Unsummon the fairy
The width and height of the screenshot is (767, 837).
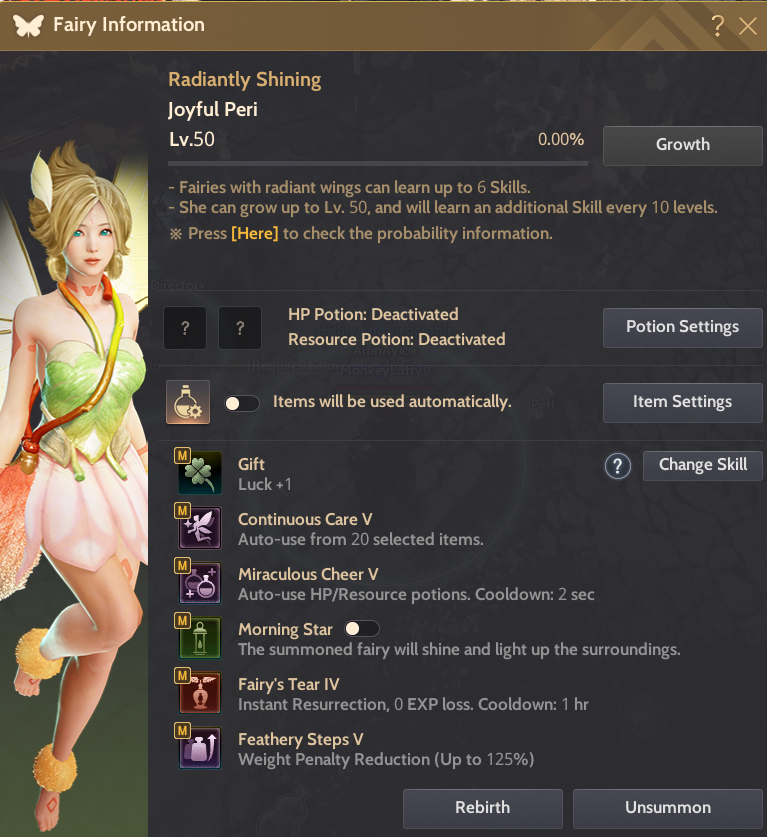(x=668, y=808)
